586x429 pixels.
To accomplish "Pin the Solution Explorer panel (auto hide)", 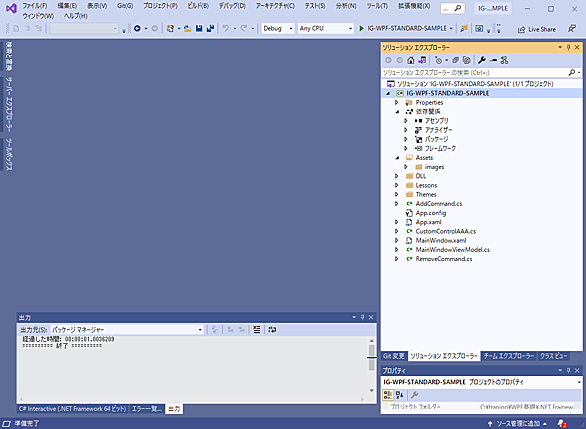I will pos(569,47).
